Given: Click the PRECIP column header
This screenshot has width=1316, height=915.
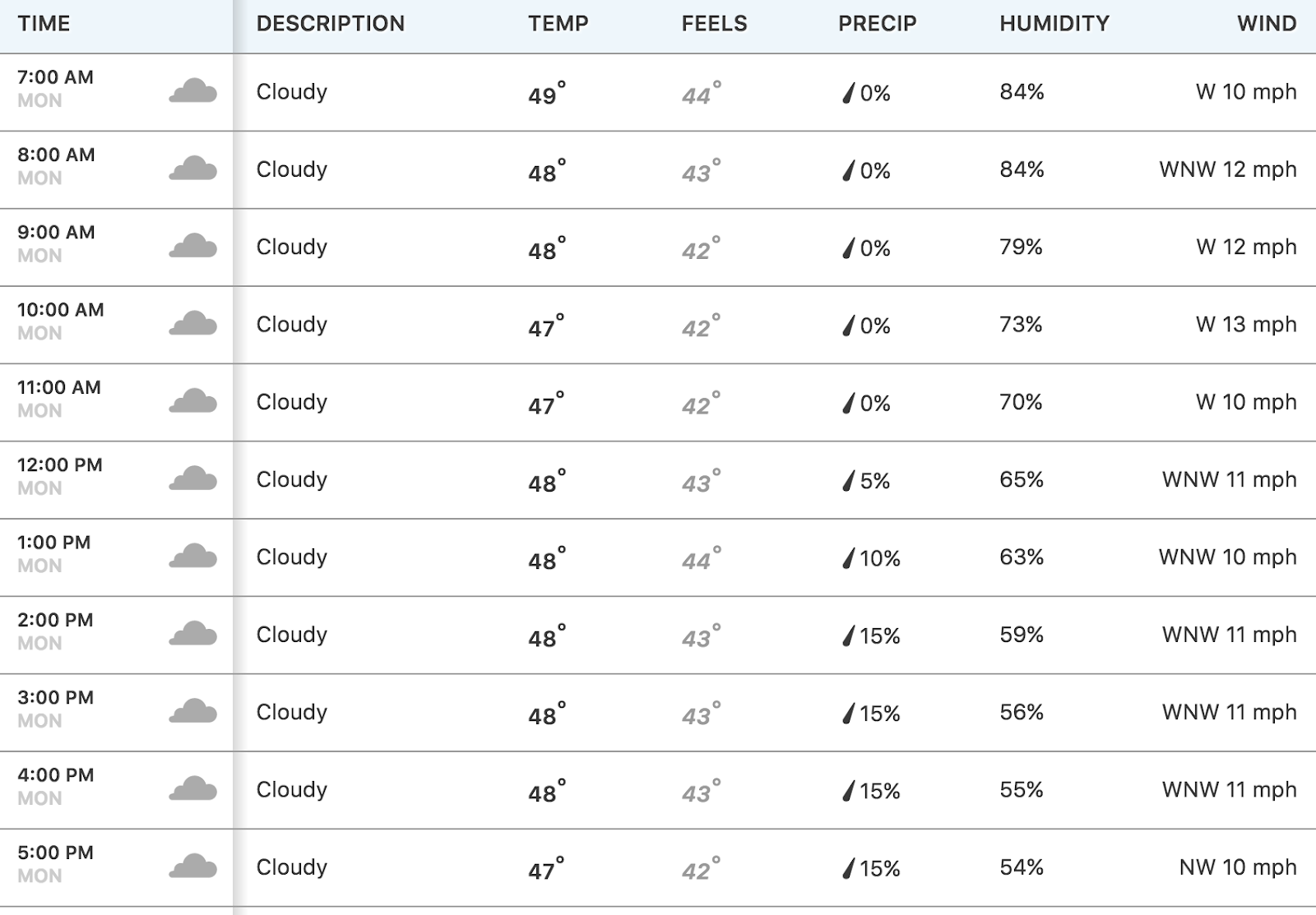Looking at the screenshot, I should (x=878, y=24).
